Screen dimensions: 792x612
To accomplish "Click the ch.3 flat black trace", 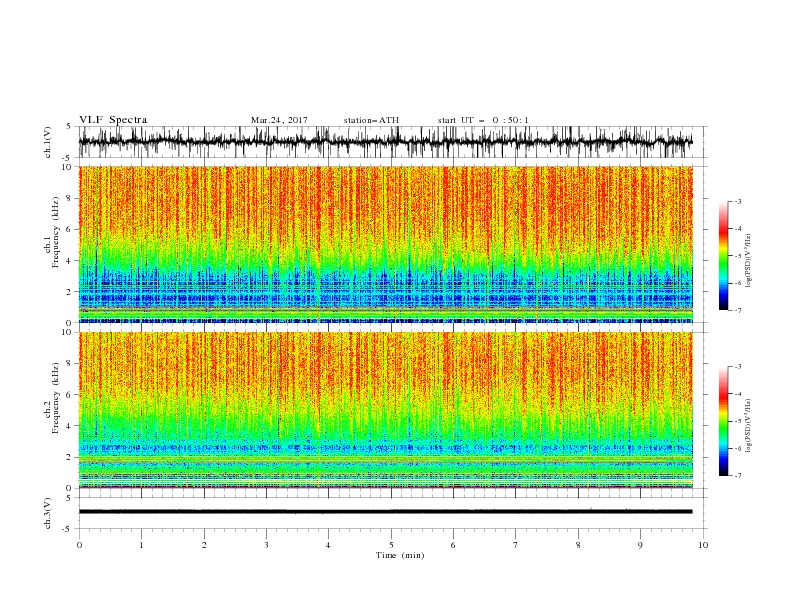I will pos(385,512).
